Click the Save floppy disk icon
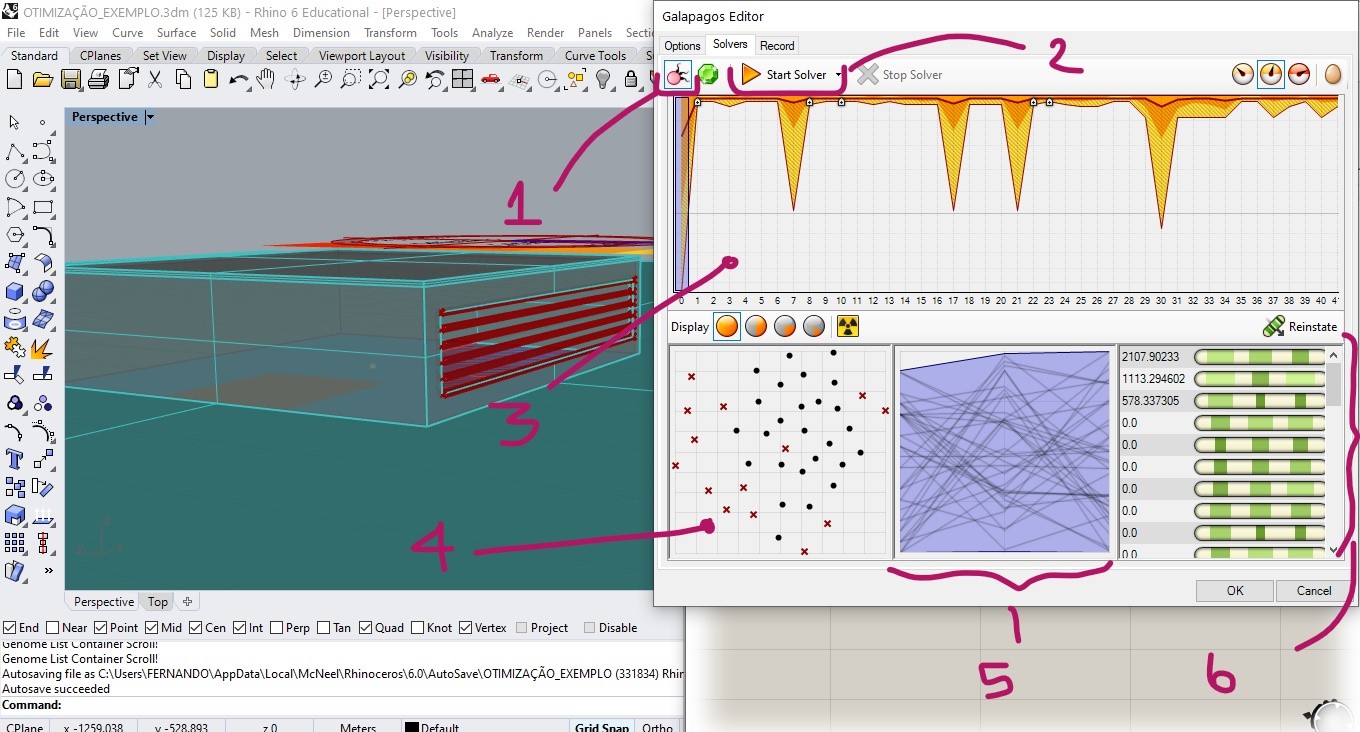 [x=71, y=80]
